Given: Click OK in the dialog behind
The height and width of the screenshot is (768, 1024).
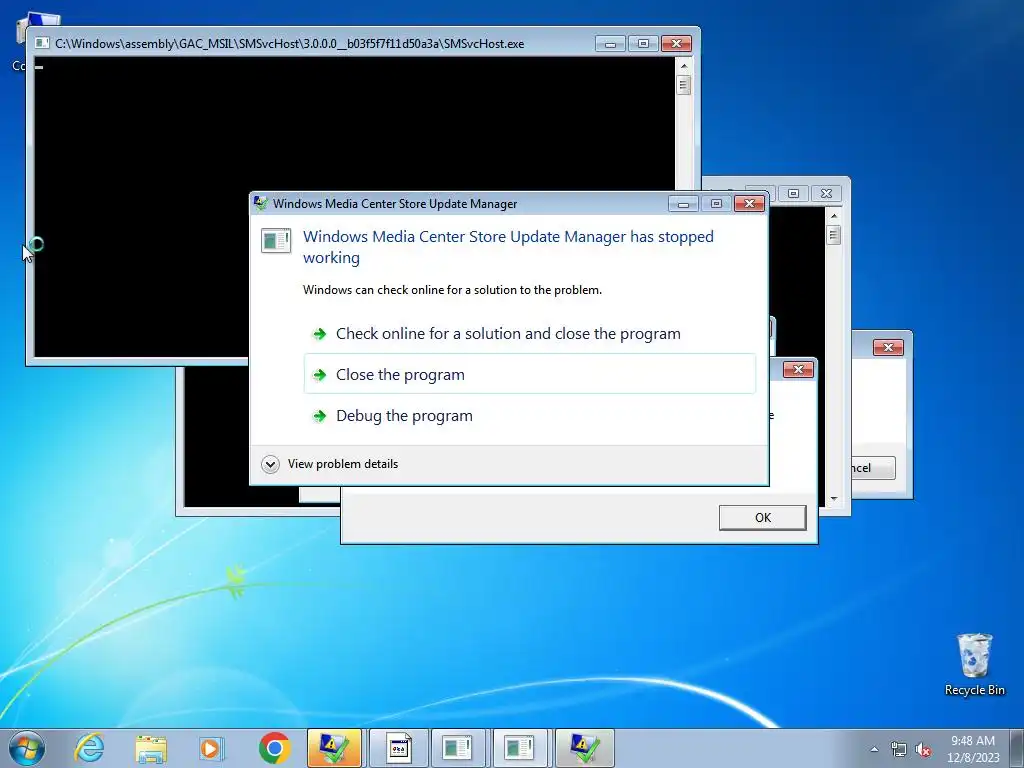Looking at the screenshot, I should [762, 518].
